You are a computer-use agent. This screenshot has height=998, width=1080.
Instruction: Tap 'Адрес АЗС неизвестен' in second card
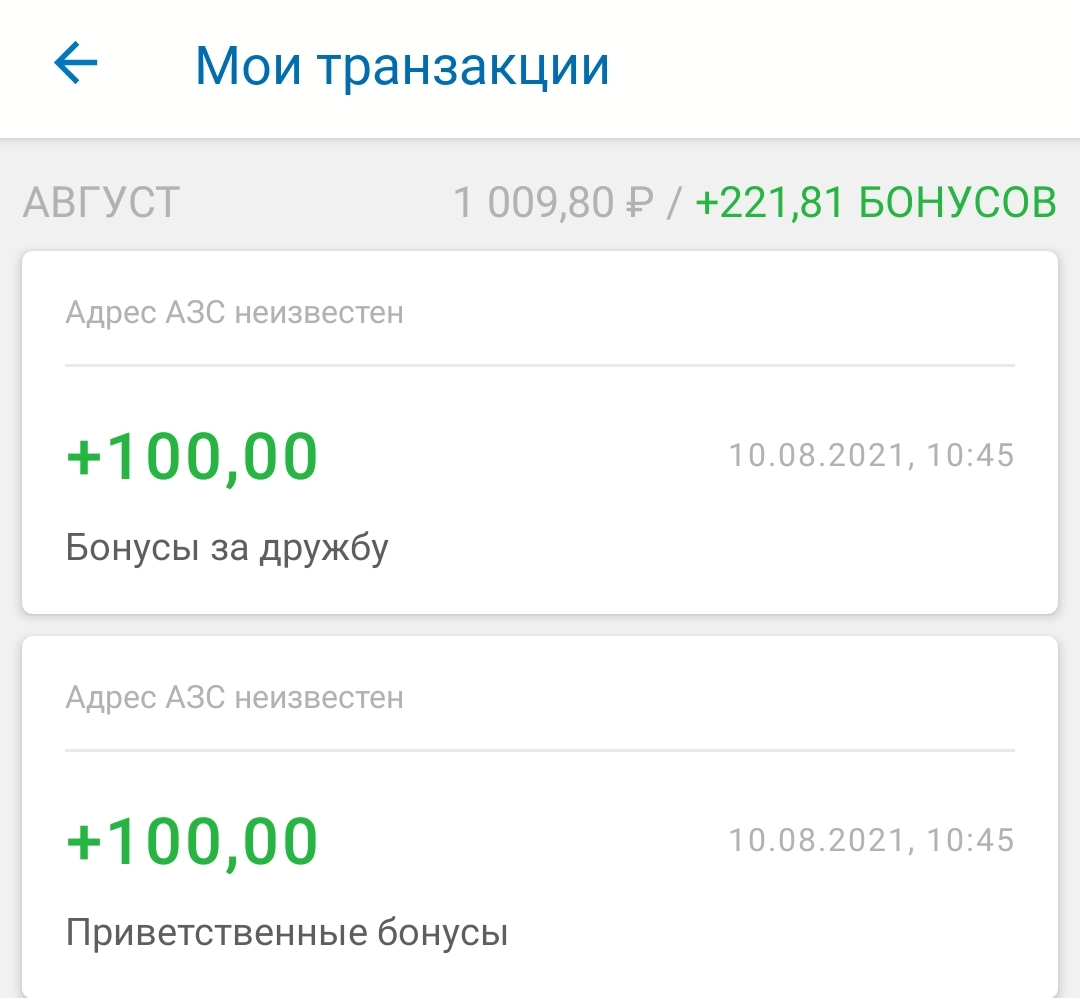tap(234, 698)
